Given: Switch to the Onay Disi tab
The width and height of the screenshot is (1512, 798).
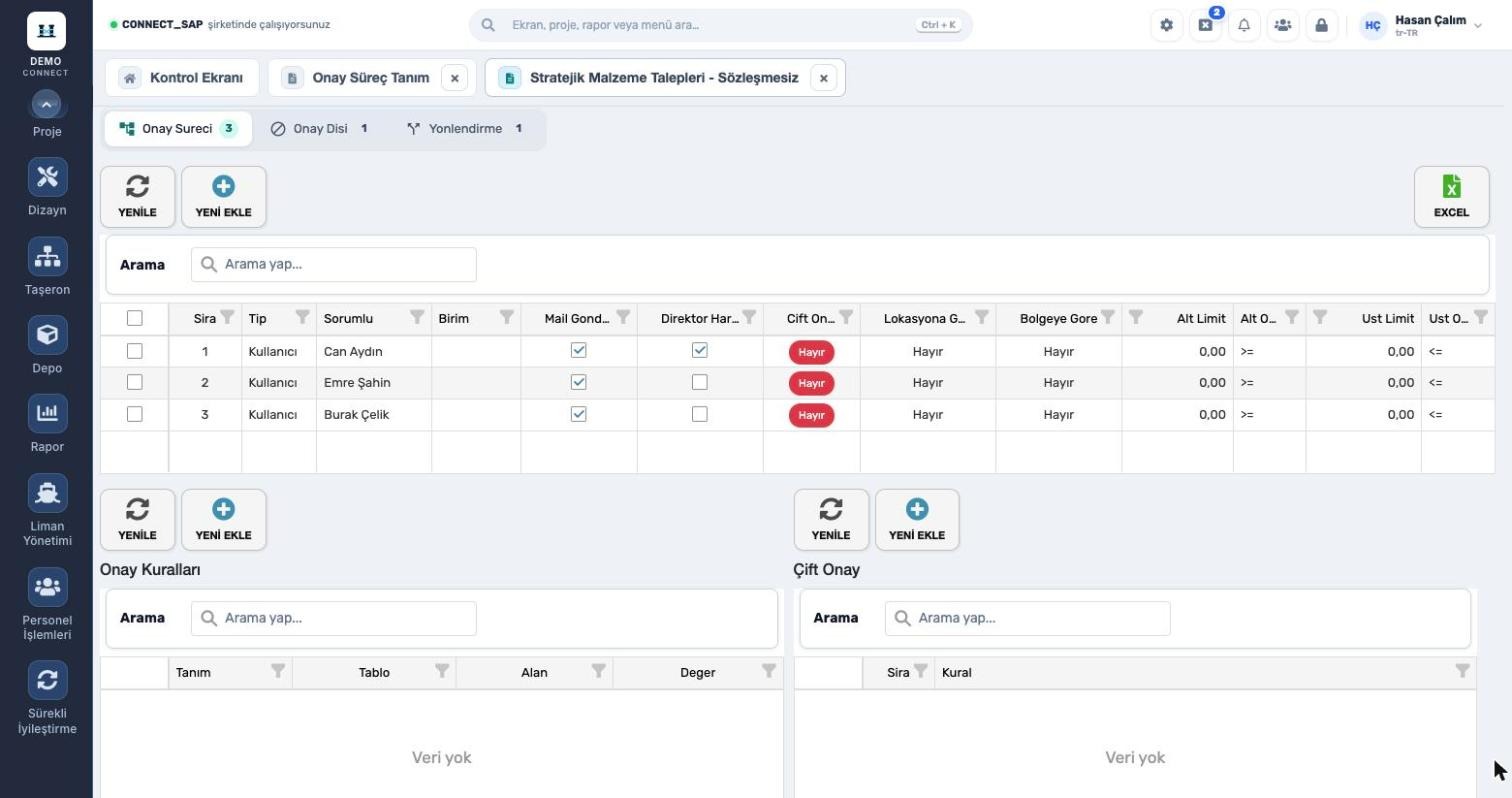Looking at the screenshot, I should pos(321,129).
